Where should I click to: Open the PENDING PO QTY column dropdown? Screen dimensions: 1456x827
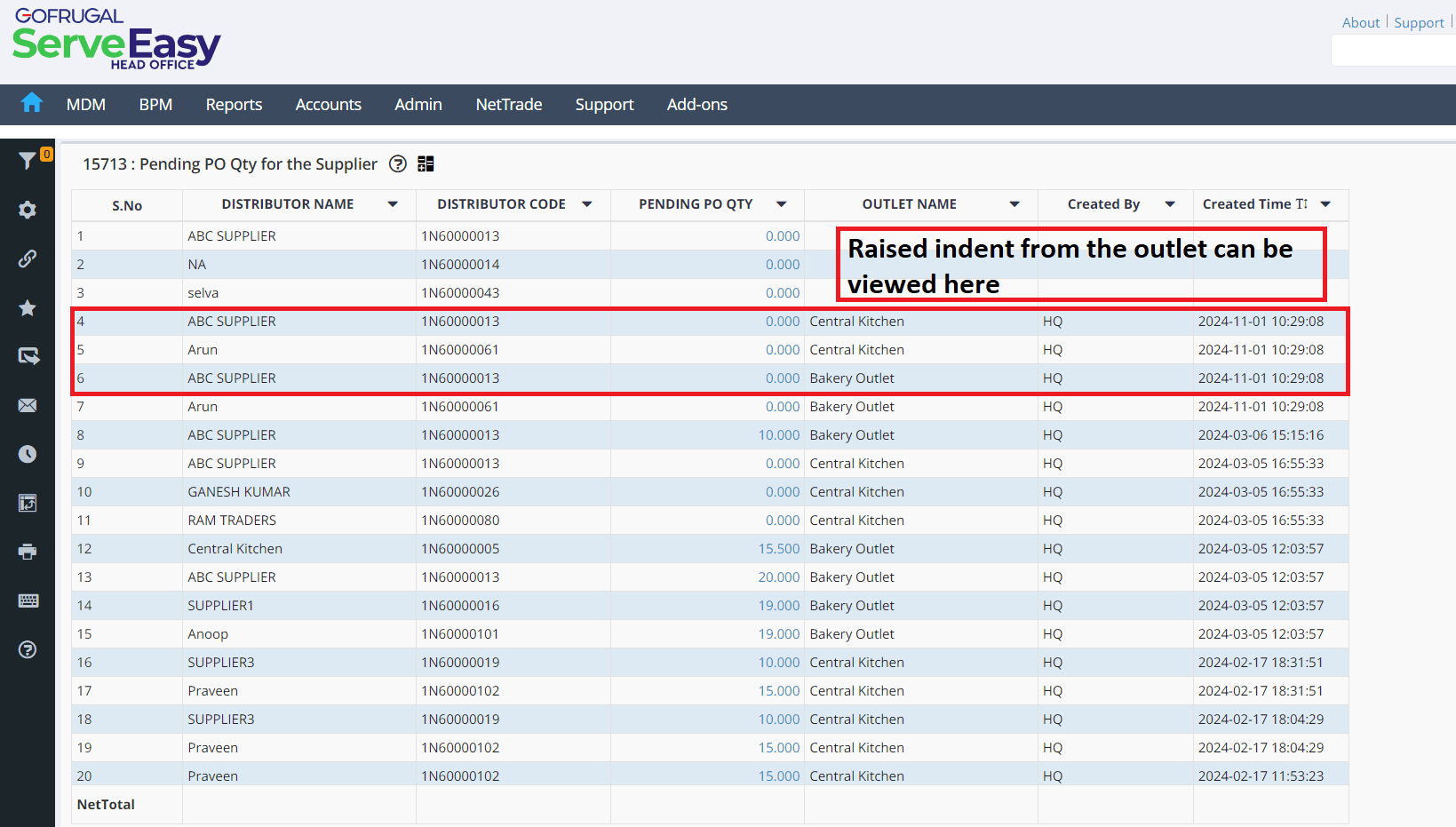coord(781,204)
